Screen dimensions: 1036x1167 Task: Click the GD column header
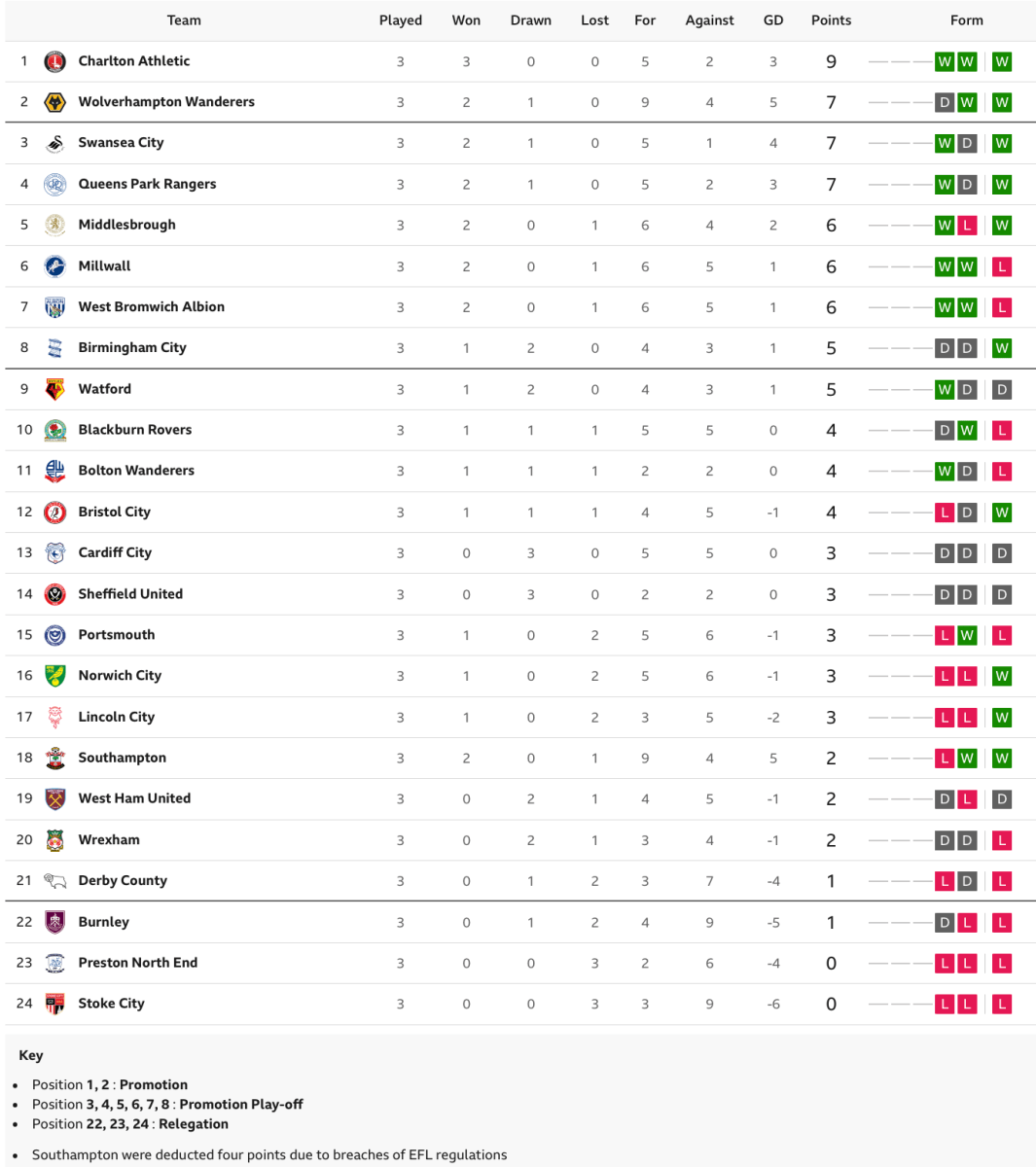[773, 20]
